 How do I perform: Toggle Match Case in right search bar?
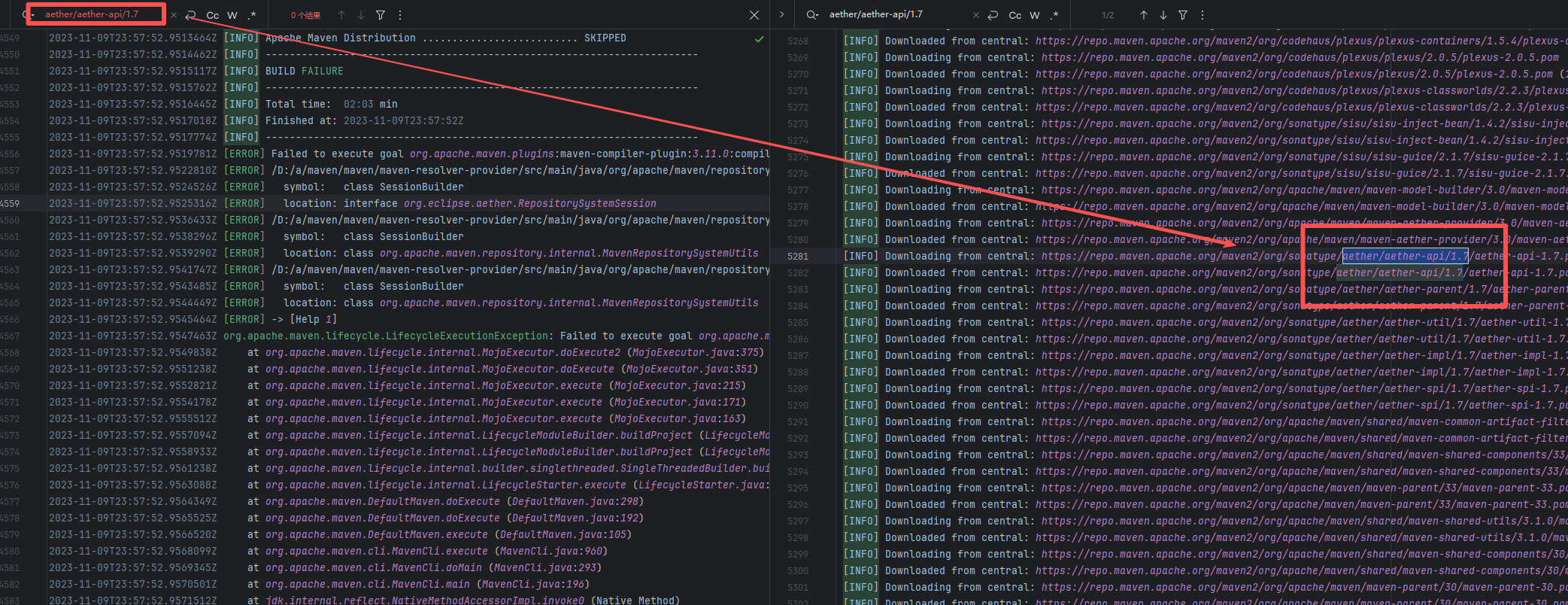pyautogui.click(x=1014, y=15)
